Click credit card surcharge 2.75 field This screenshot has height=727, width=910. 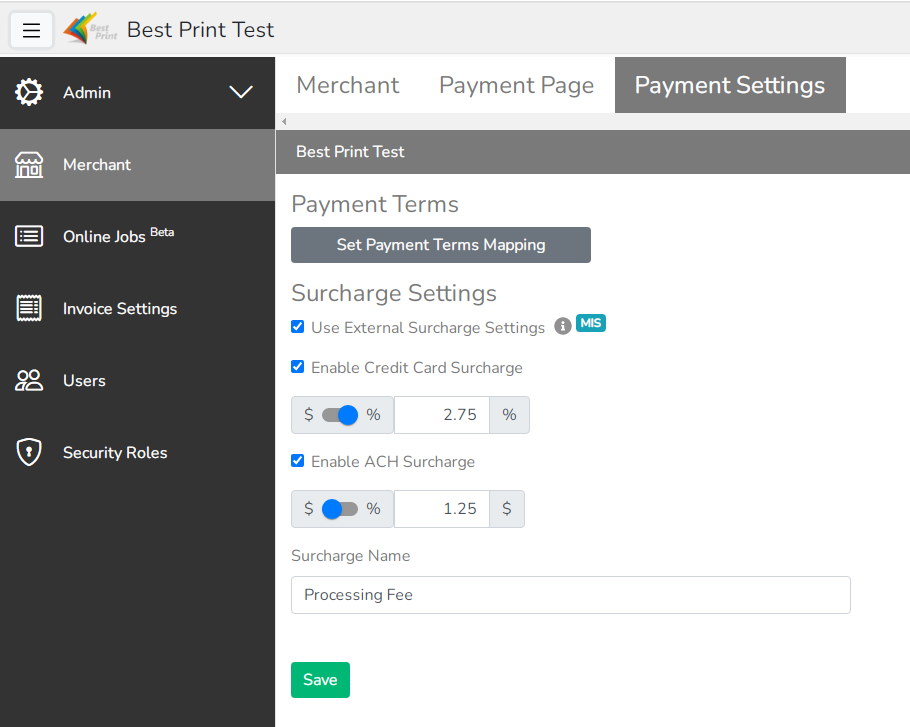[442, 415]
